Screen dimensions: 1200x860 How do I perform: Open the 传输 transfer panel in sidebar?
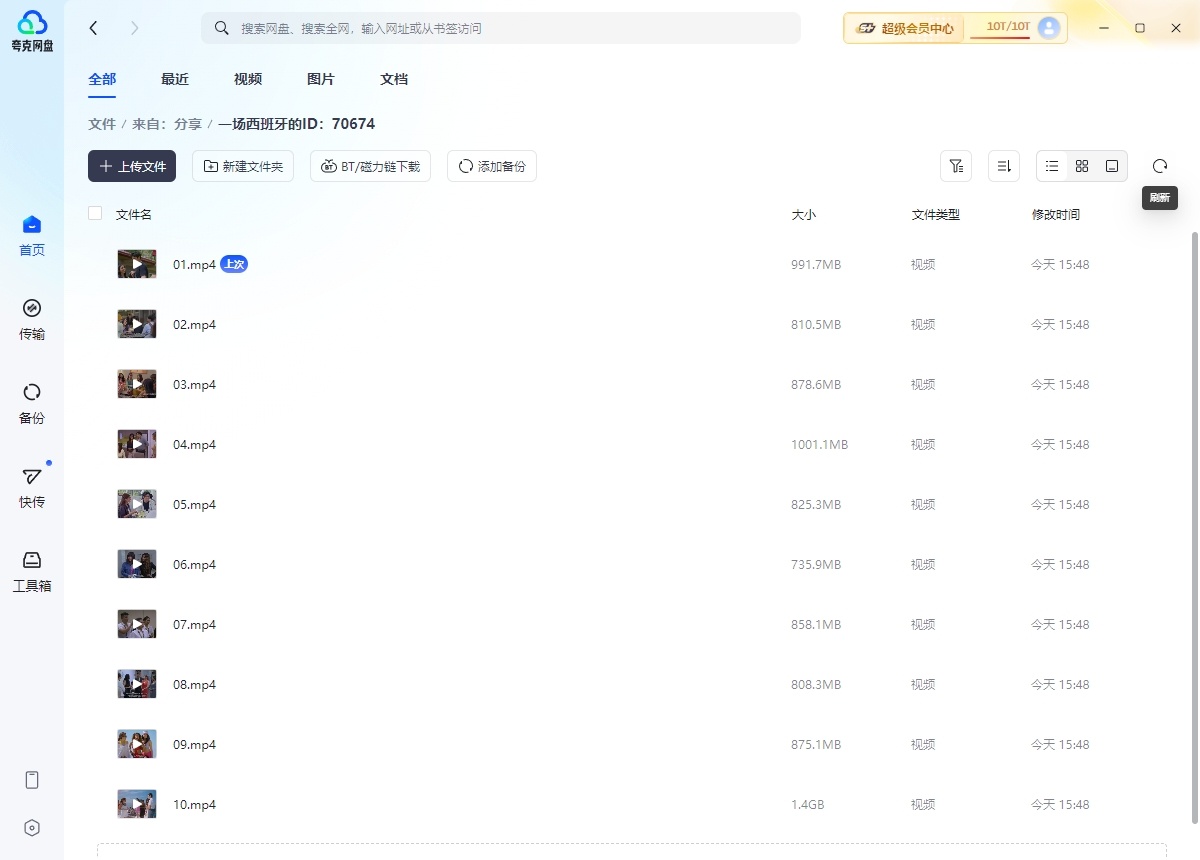(x=31, y=318)
